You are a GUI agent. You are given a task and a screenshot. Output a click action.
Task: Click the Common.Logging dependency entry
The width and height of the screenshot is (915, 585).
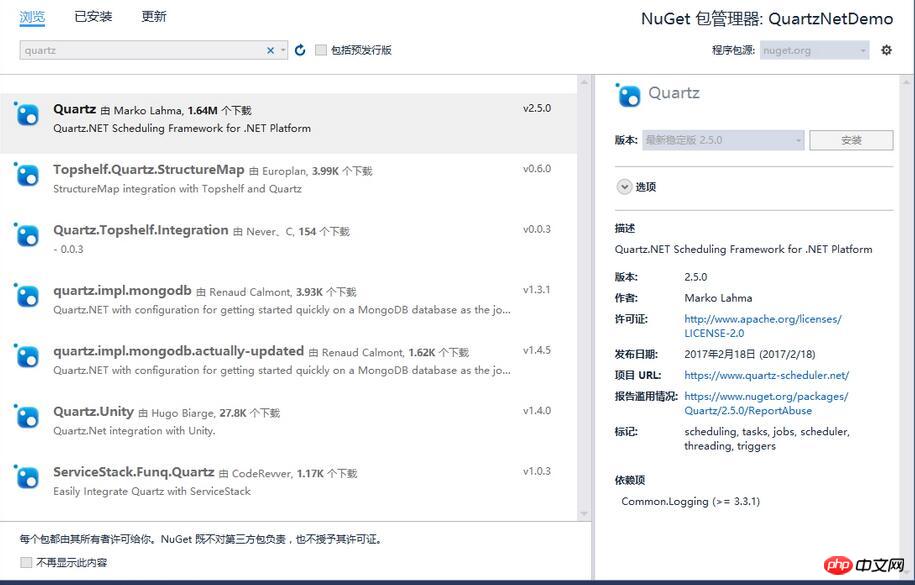click(x=690, y=501)
